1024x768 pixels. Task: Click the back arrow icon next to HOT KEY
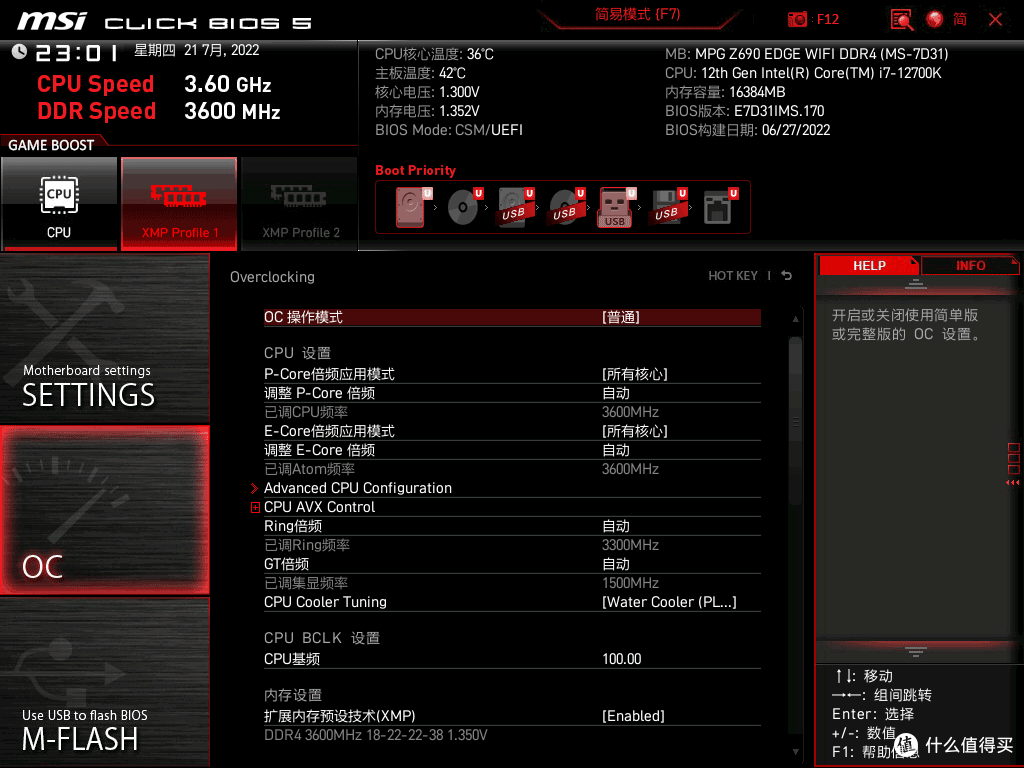point(787,276)
